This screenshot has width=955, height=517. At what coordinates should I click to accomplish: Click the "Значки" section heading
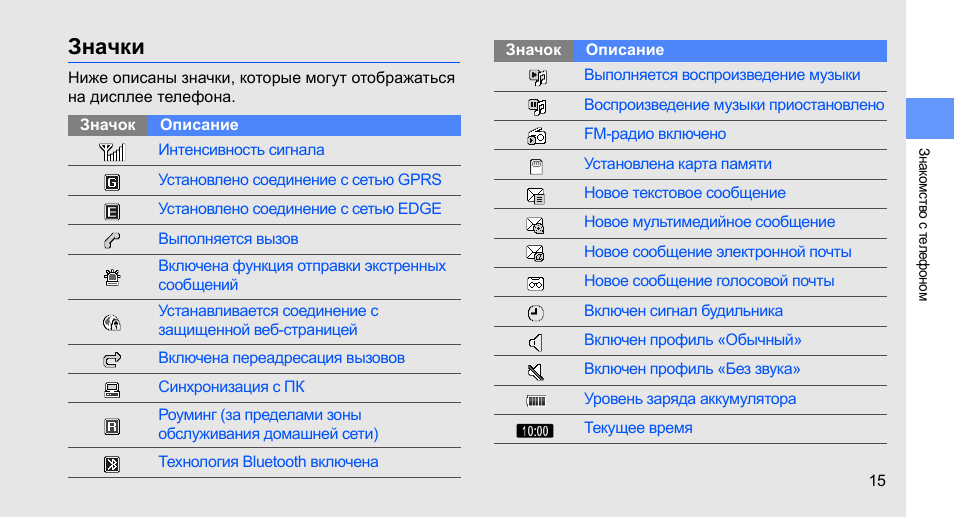tap(106, 47)
